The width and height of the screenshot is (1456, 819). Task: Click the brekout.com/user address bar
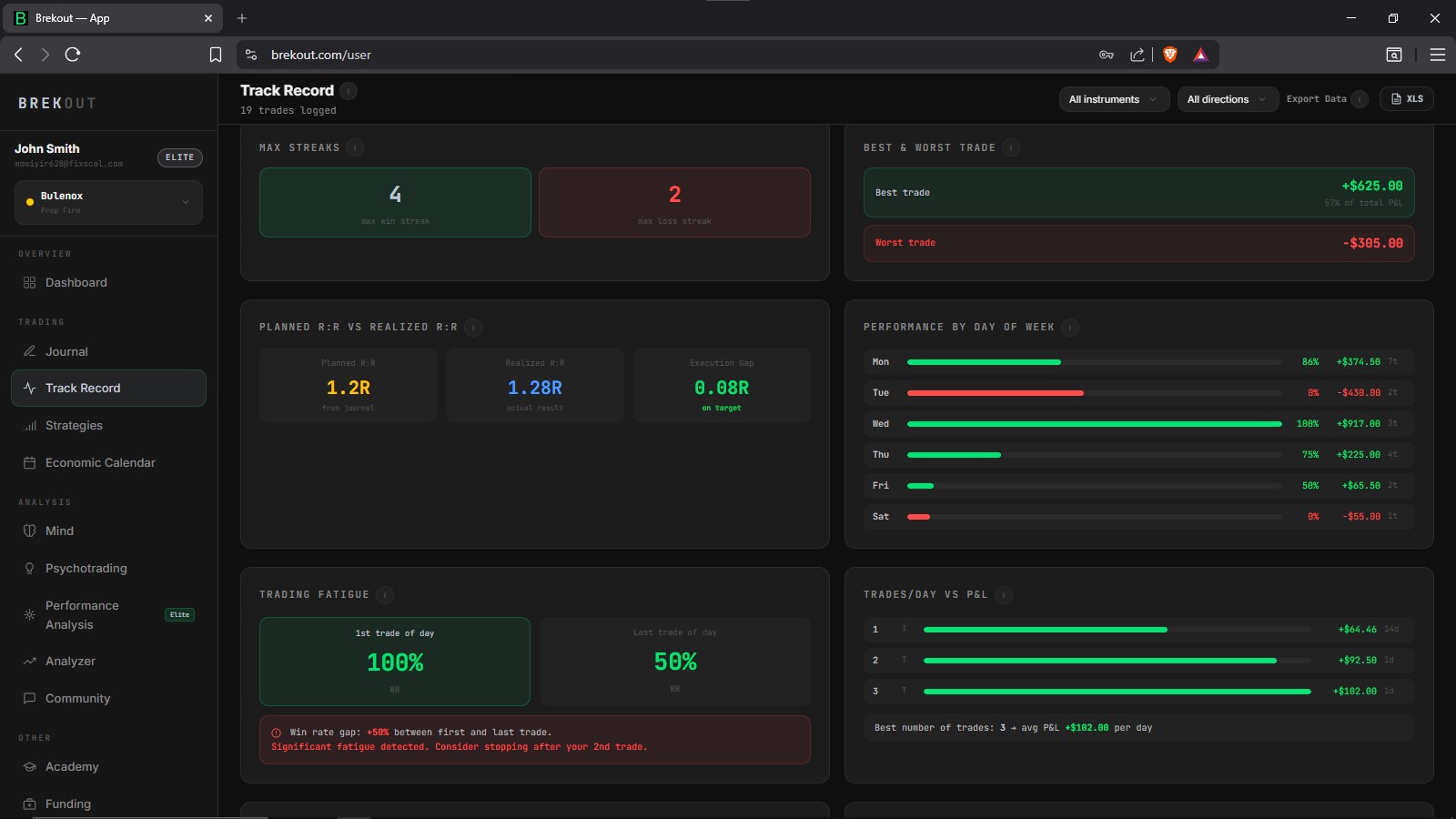pos(673,55)
